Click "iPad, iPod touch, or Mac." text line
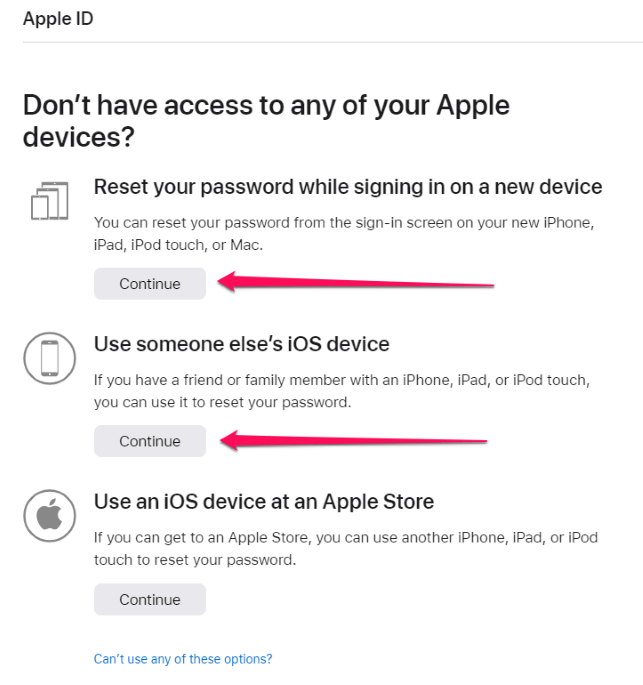This screenshot has height=685, width=643. (178, 245)
